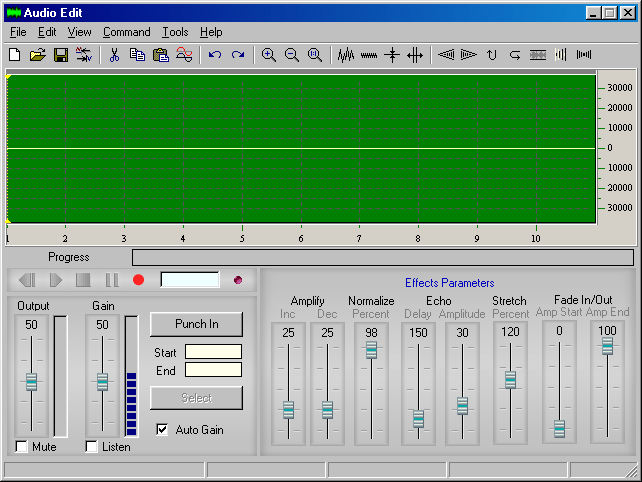Screen dimensions: 642x482
Task: Click the New file toolbar icon
Action: [x=14, y=55]
